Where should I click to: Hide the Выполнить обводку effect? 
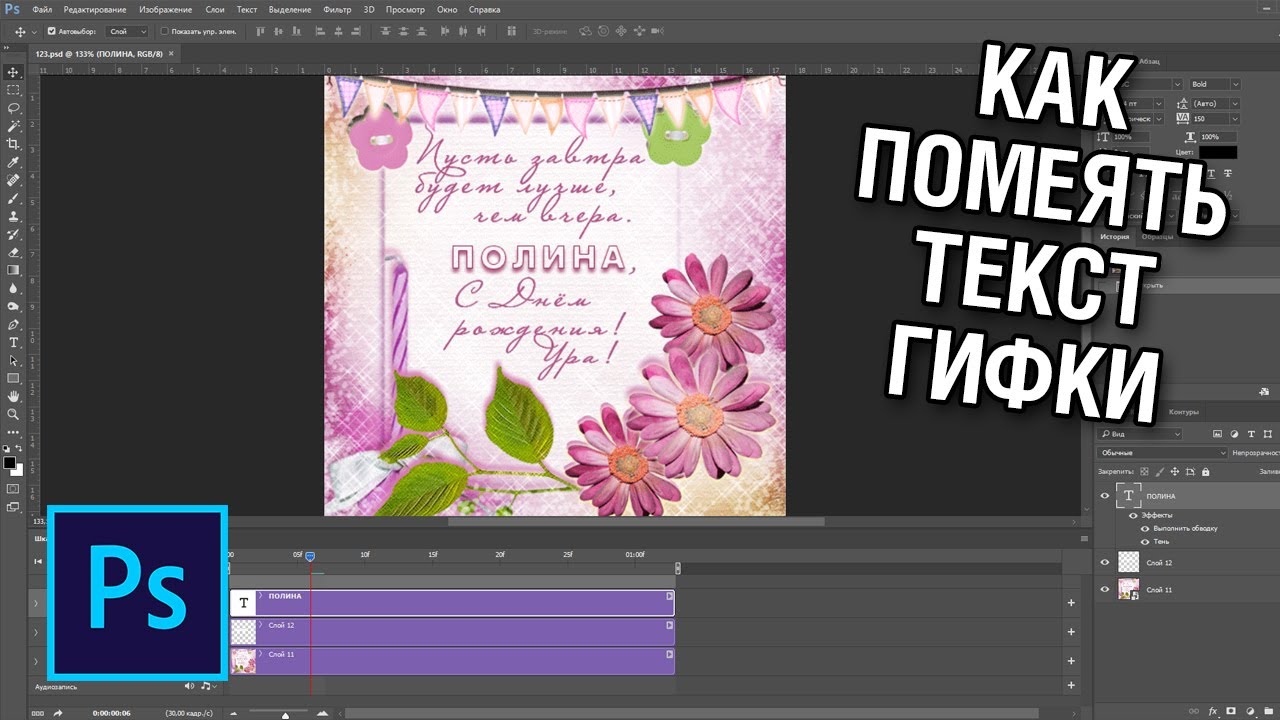(1146, 528)
